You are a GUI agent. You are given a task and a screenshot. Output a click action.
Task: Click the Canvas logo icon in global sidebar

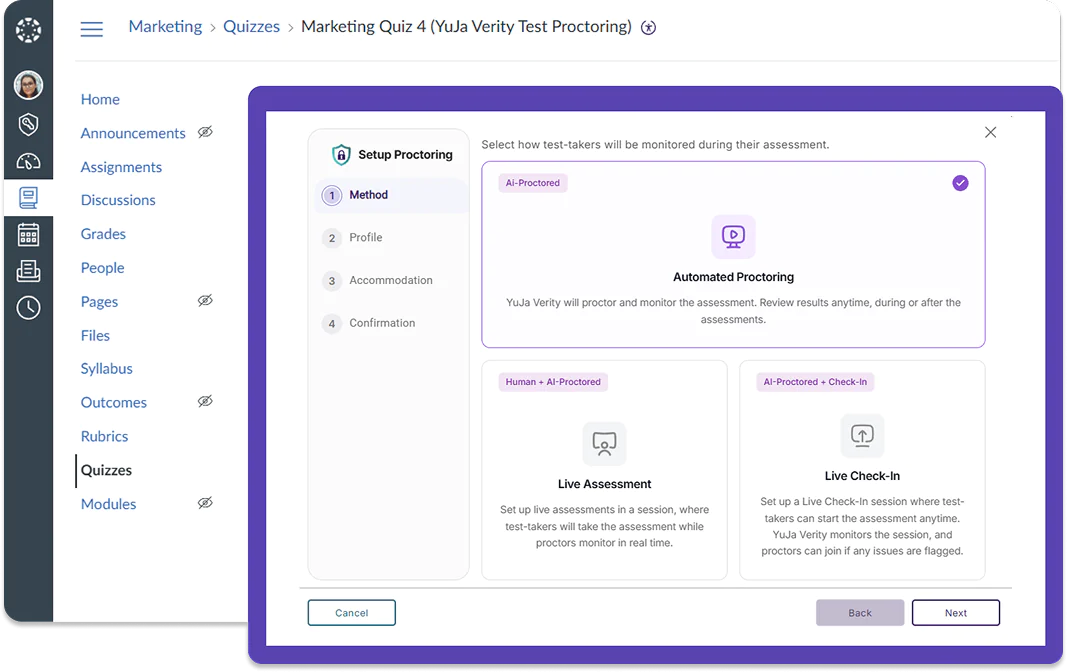click(x=29, y=30)
